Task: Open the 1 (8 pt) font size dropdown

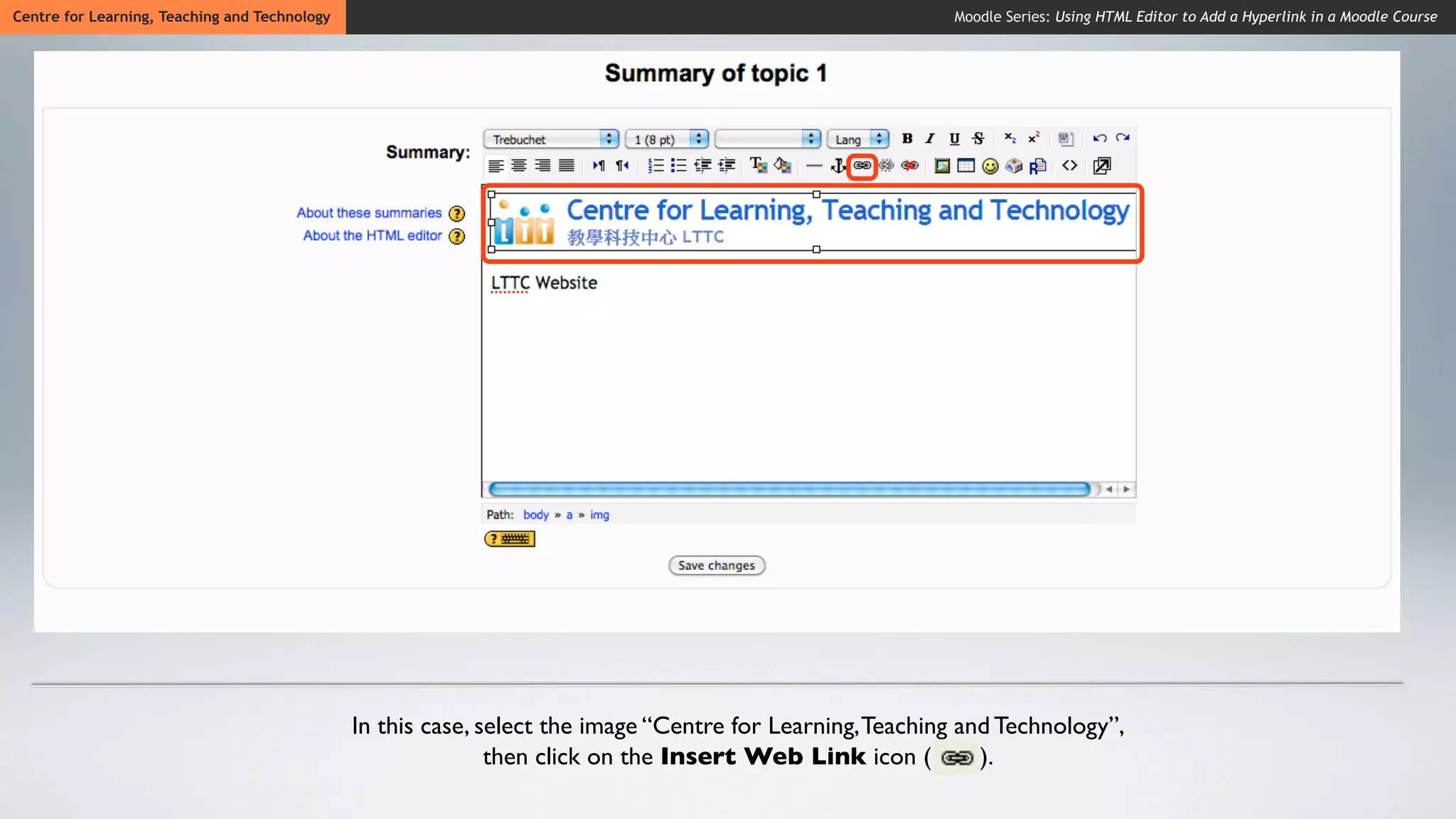Action: (x=667, y=139)
